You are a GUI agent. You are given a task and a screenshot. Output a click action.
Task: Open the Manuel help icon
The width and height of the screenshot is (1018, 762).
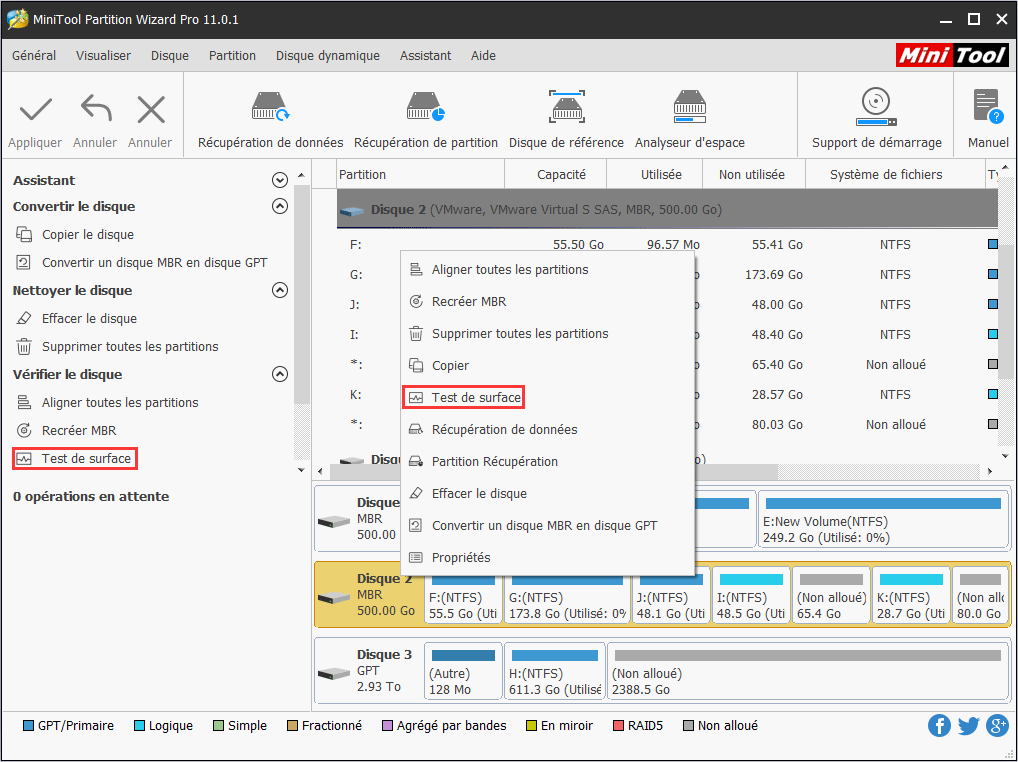tap(988, 106)
